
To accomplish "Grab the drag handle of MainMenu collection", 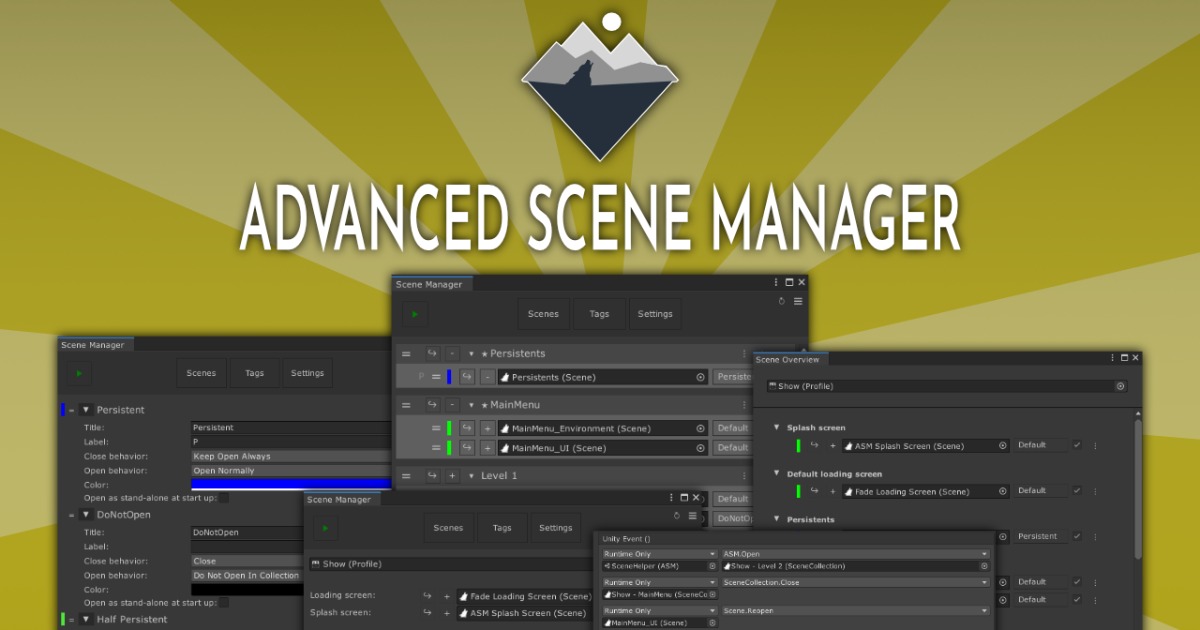I will click(406, 405).
